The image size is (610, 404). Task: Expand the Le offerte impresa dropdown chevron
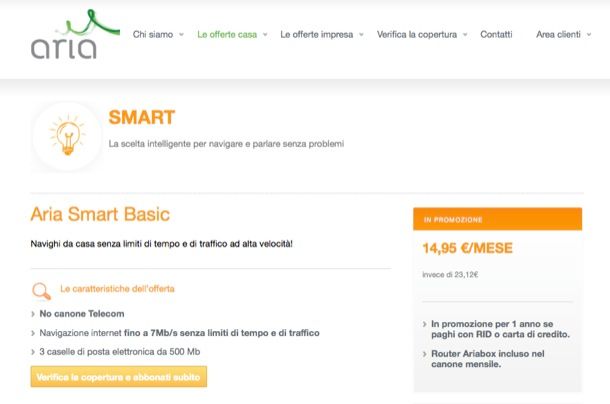(362, 35)
